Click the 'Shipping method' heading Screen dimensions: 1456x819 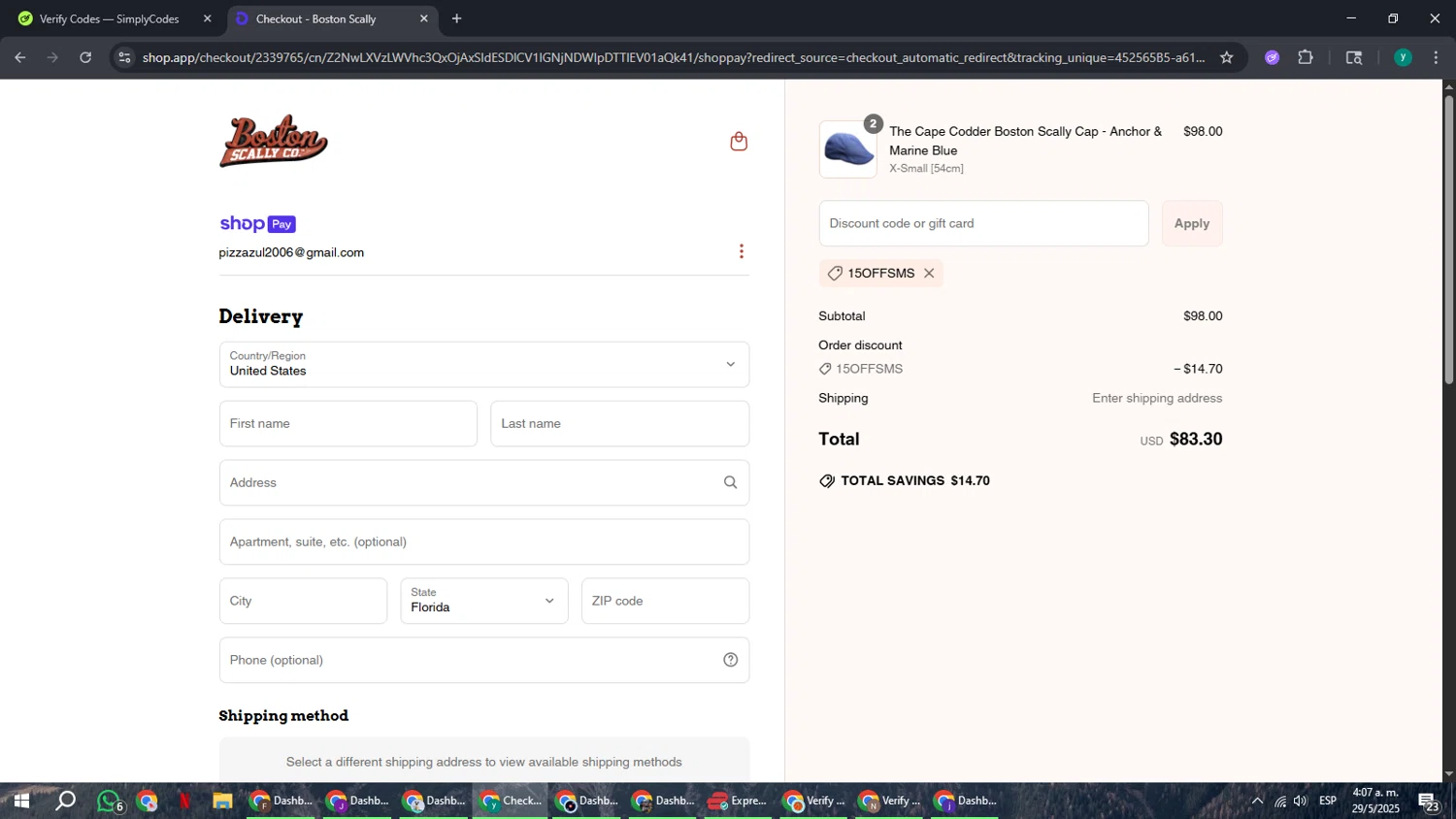(283, 716)
